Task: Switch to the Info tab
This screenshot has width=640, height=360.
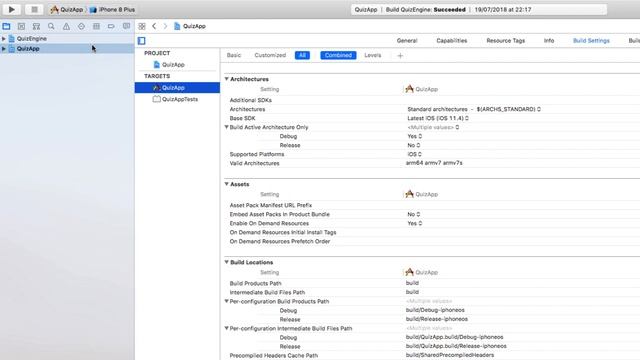Action: (549, 41)
